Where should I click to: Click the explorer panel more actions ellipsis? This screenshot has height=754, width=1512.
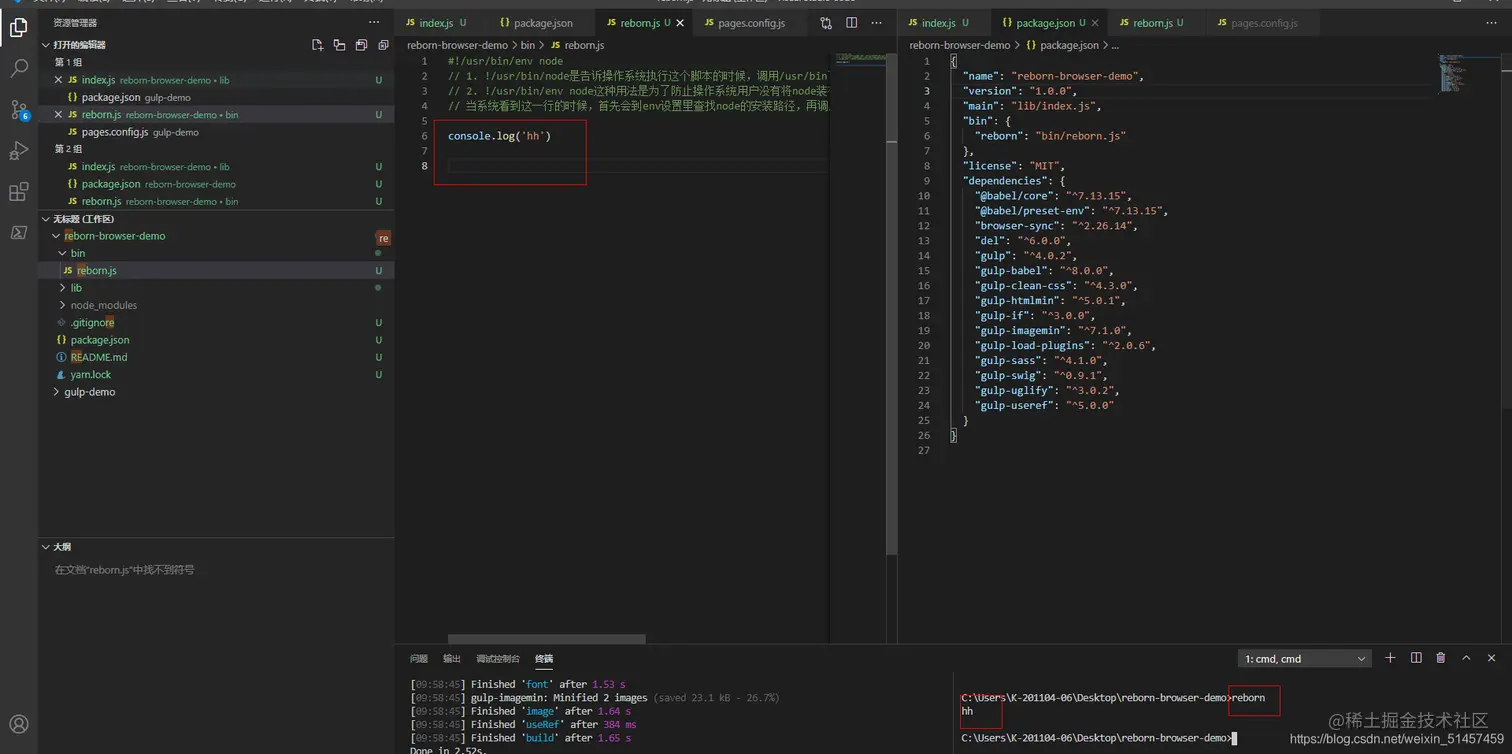click(x=374, y=22)
